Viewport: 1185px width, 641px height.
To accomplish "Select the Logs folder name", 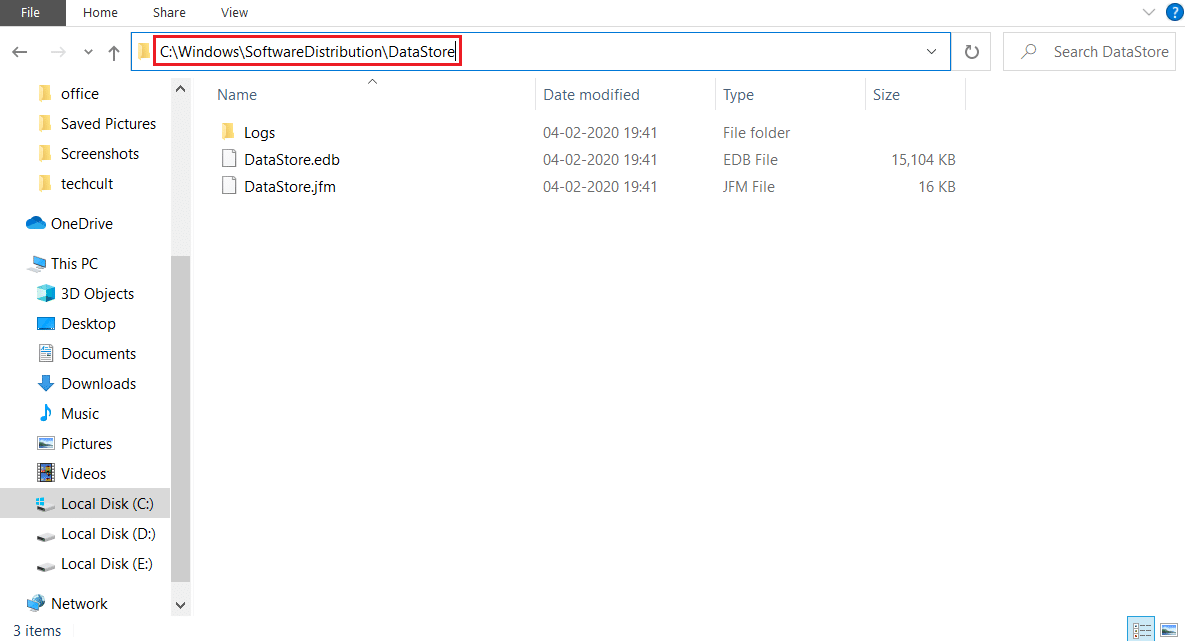I will pos(259,133).
